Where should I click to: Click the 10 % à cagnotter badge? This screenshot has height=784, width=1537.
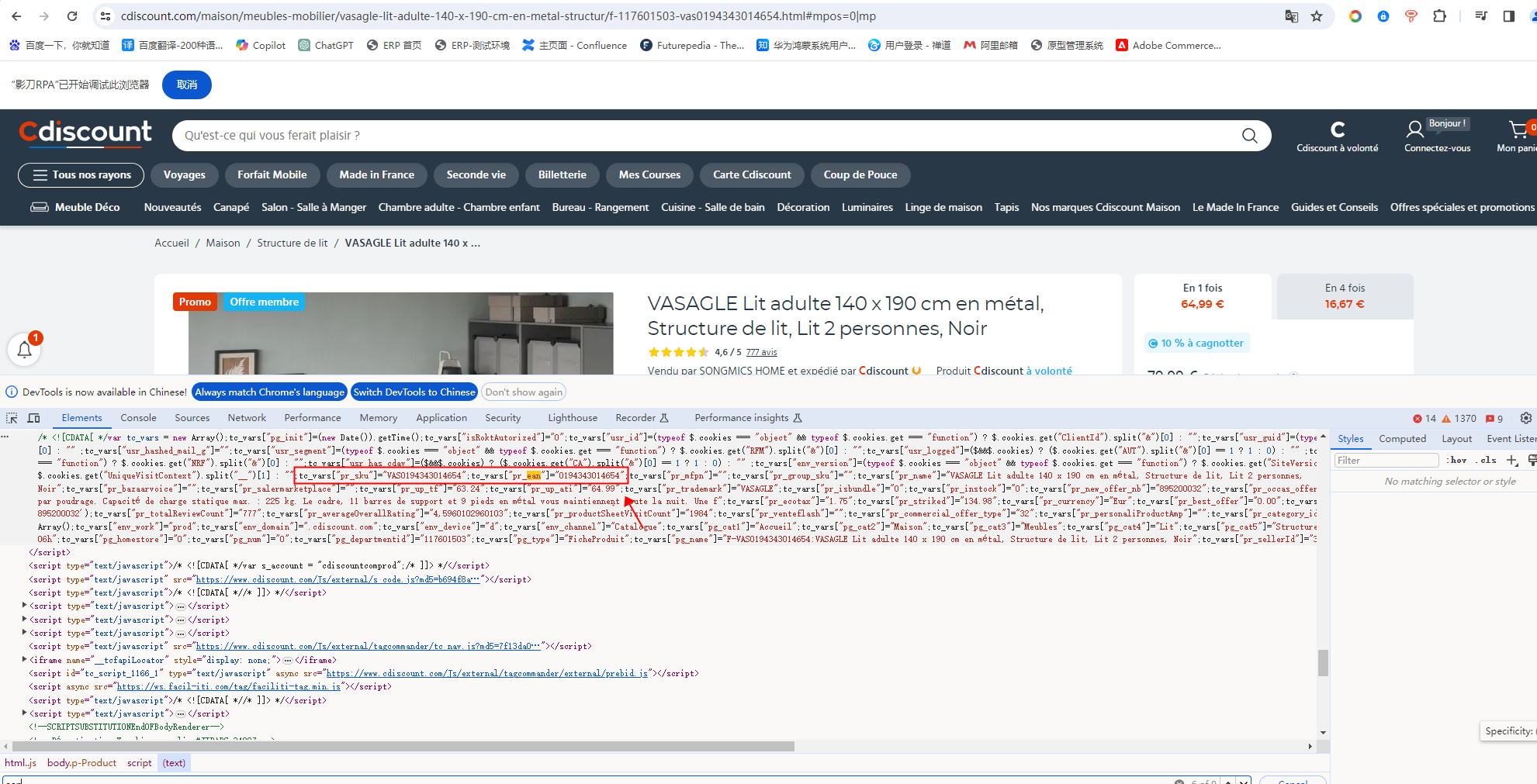(1196, 344)
